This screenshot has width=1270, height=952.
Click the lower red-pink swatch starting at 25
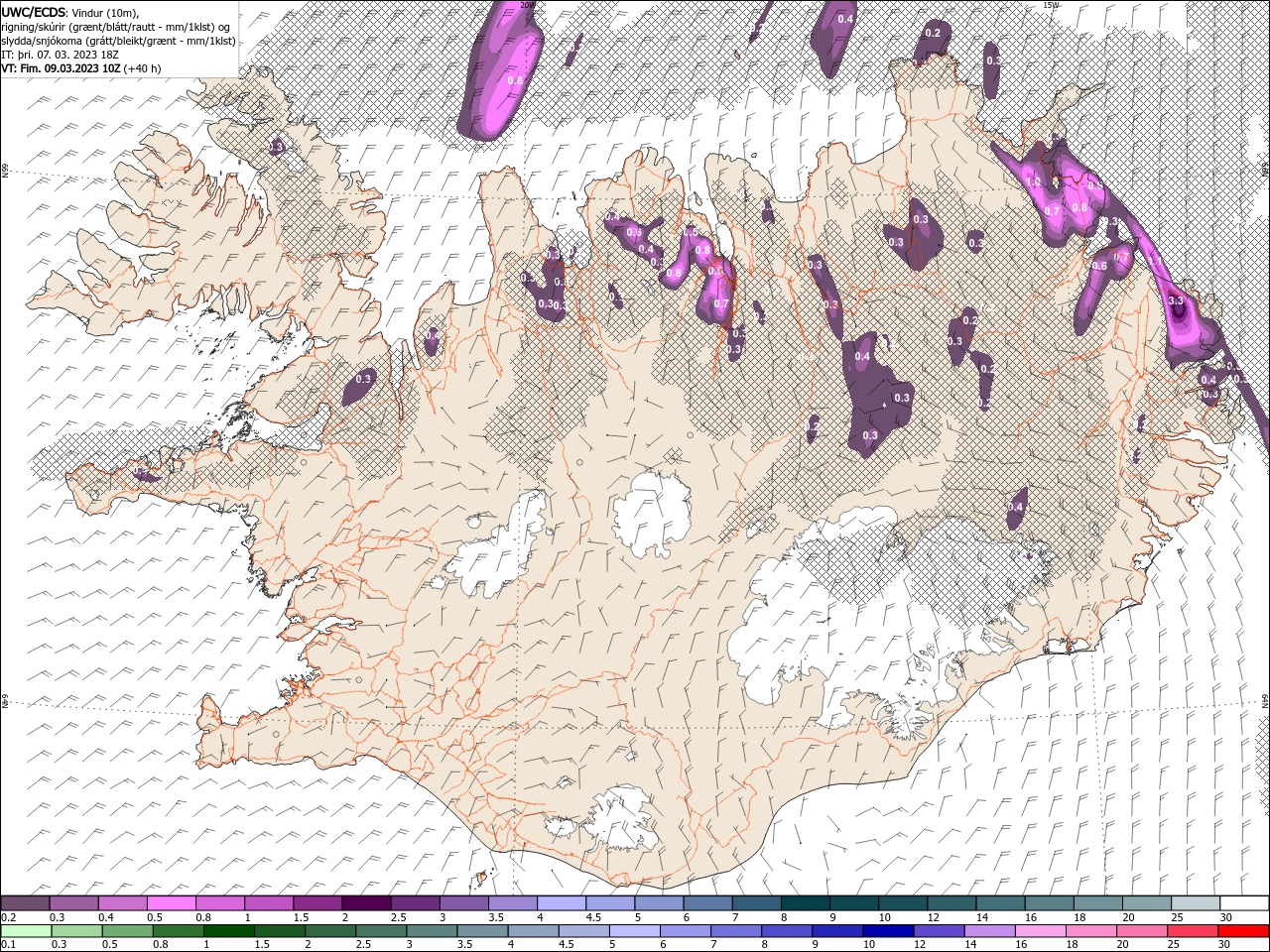1192,931
